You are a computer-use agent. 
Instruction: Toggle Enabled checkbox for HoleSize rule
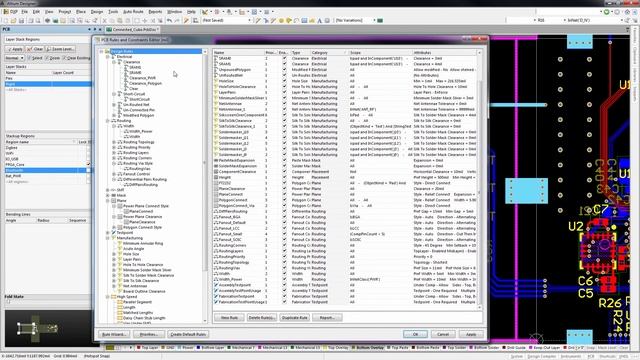click(x=284, y=81)
